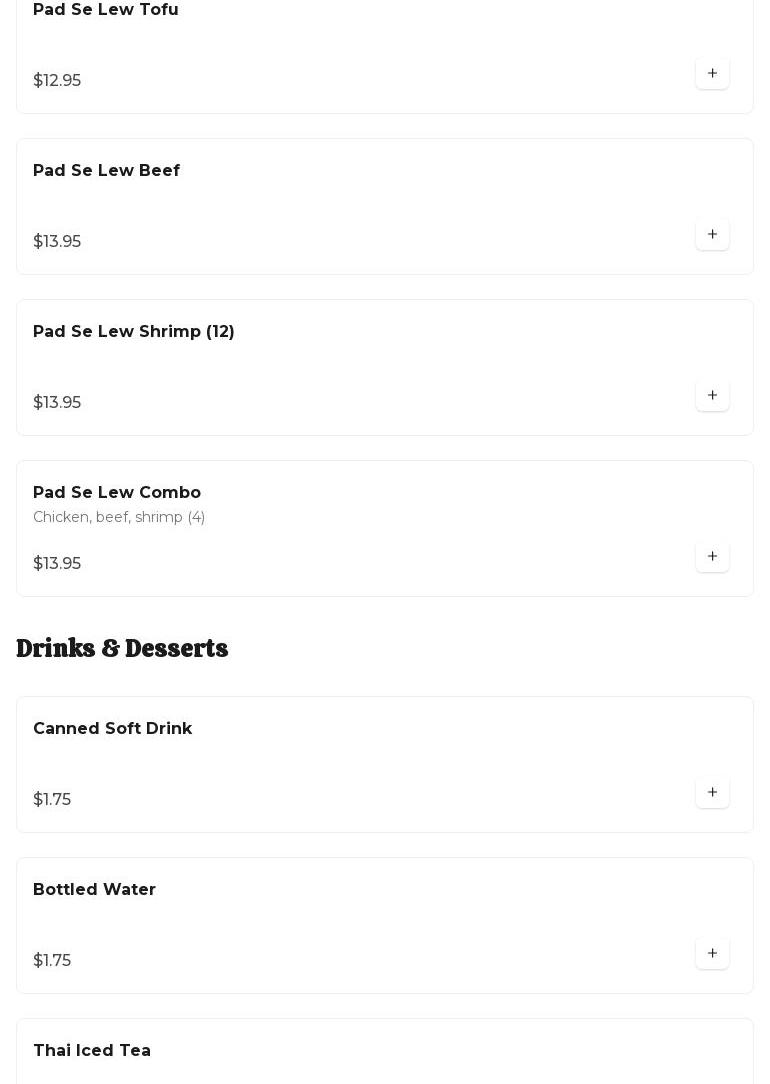Add Canned Soft Drink to order
The width and height of the screenshot is (770, 1084).
[712, 793]
